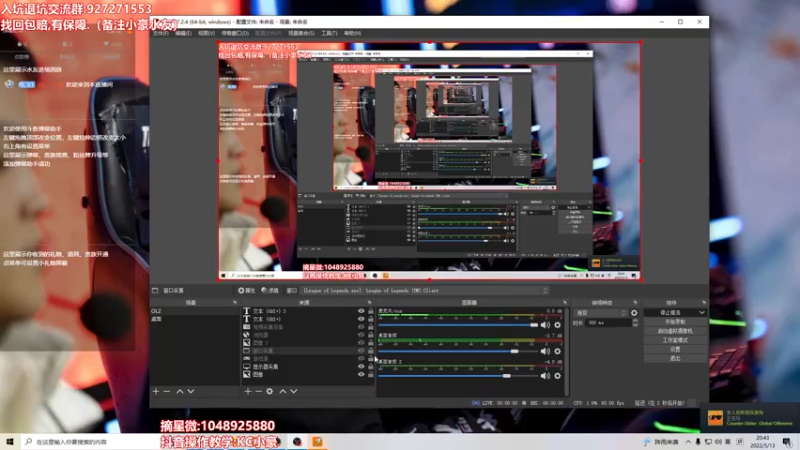Click the Windows taskbar search box

tap(89, 442)
